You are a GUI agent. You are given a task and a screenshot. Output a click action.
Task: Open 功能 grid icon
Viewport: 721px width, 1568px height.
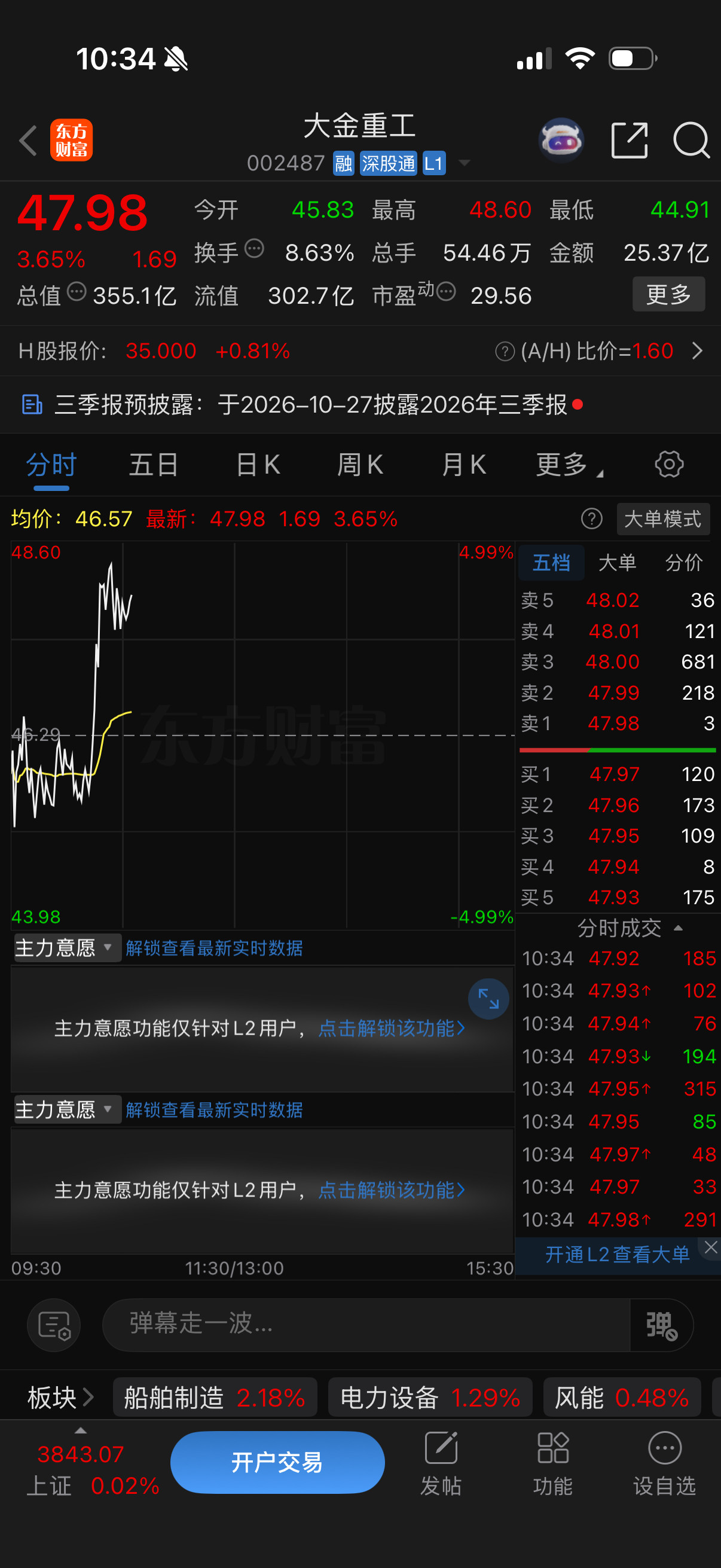tap(553, 1464)
